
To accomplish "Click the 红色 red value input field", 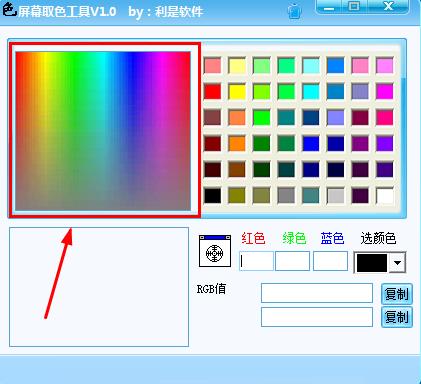I will click(x=256, y=261).
